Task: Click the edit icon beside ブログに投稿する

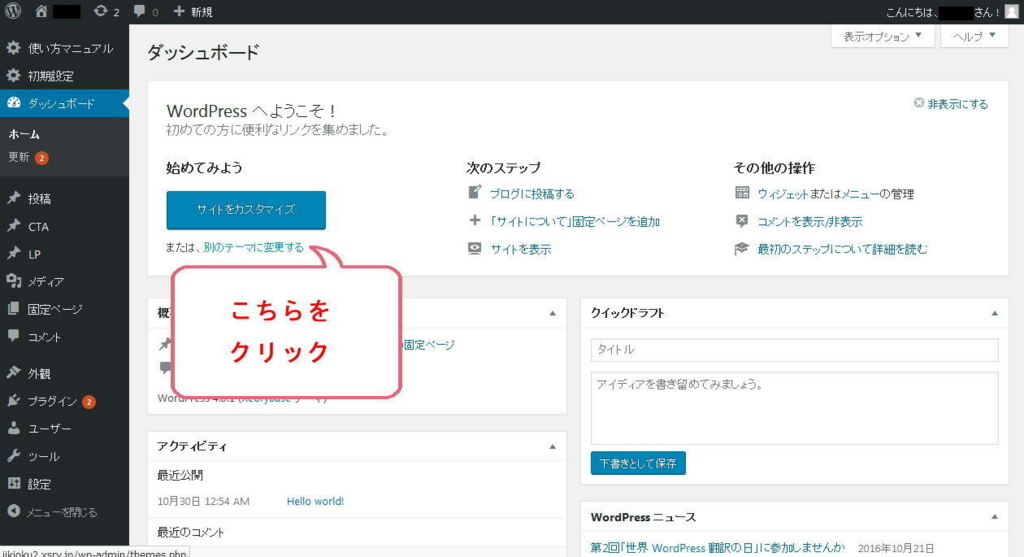Action: (475, 193)
